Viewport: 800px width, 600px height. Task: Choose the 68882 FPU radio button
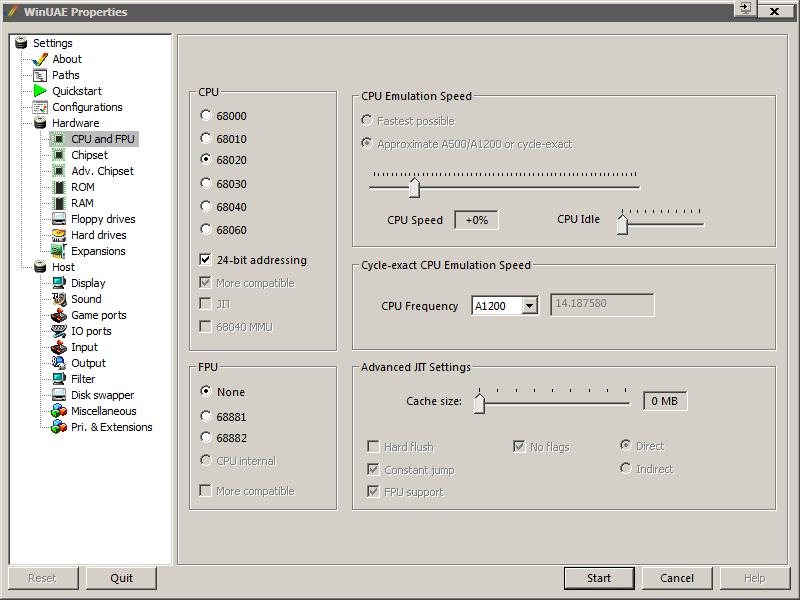click(206, 437)
